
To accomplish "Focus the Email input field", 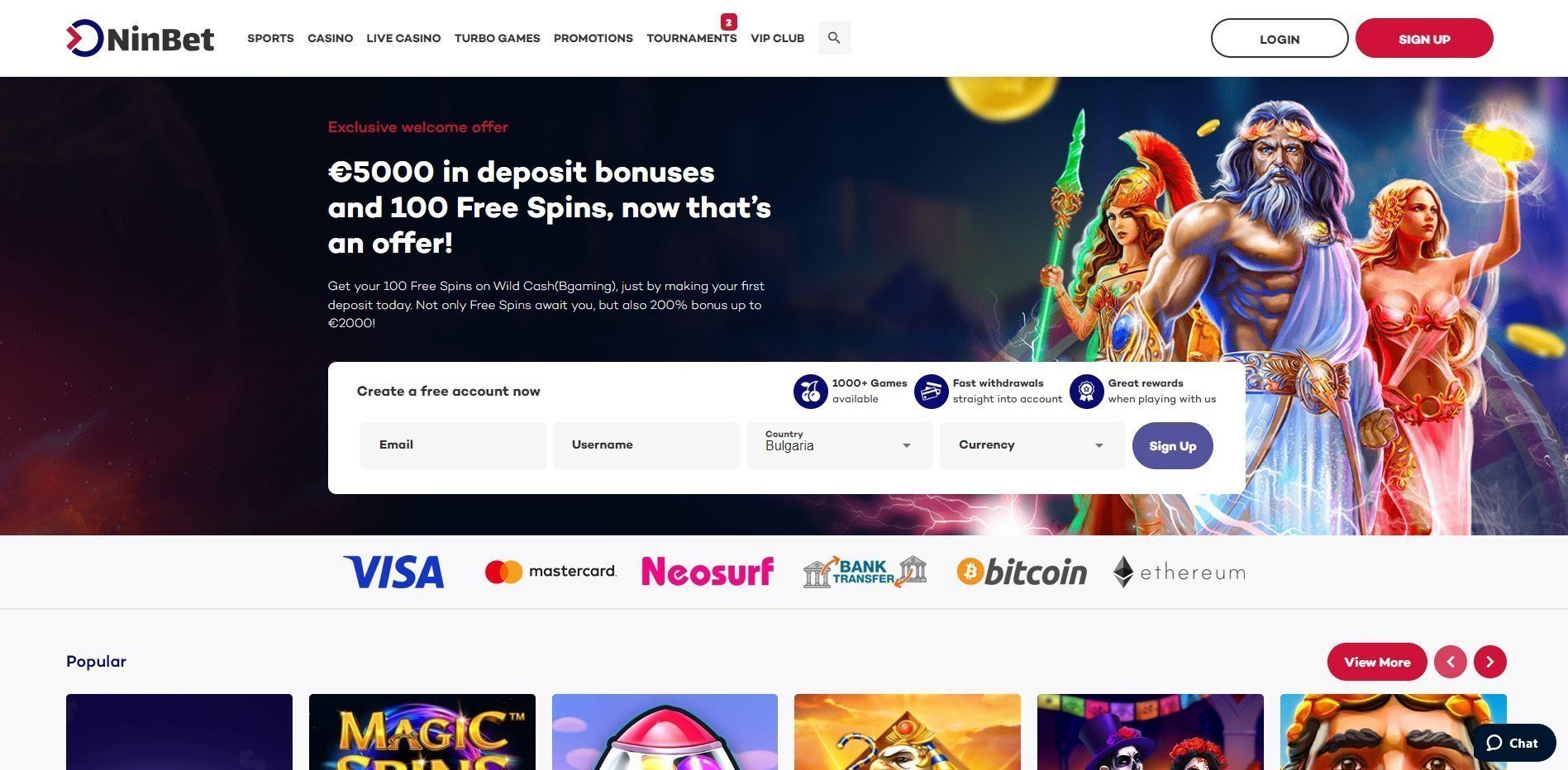I will 453,445.
